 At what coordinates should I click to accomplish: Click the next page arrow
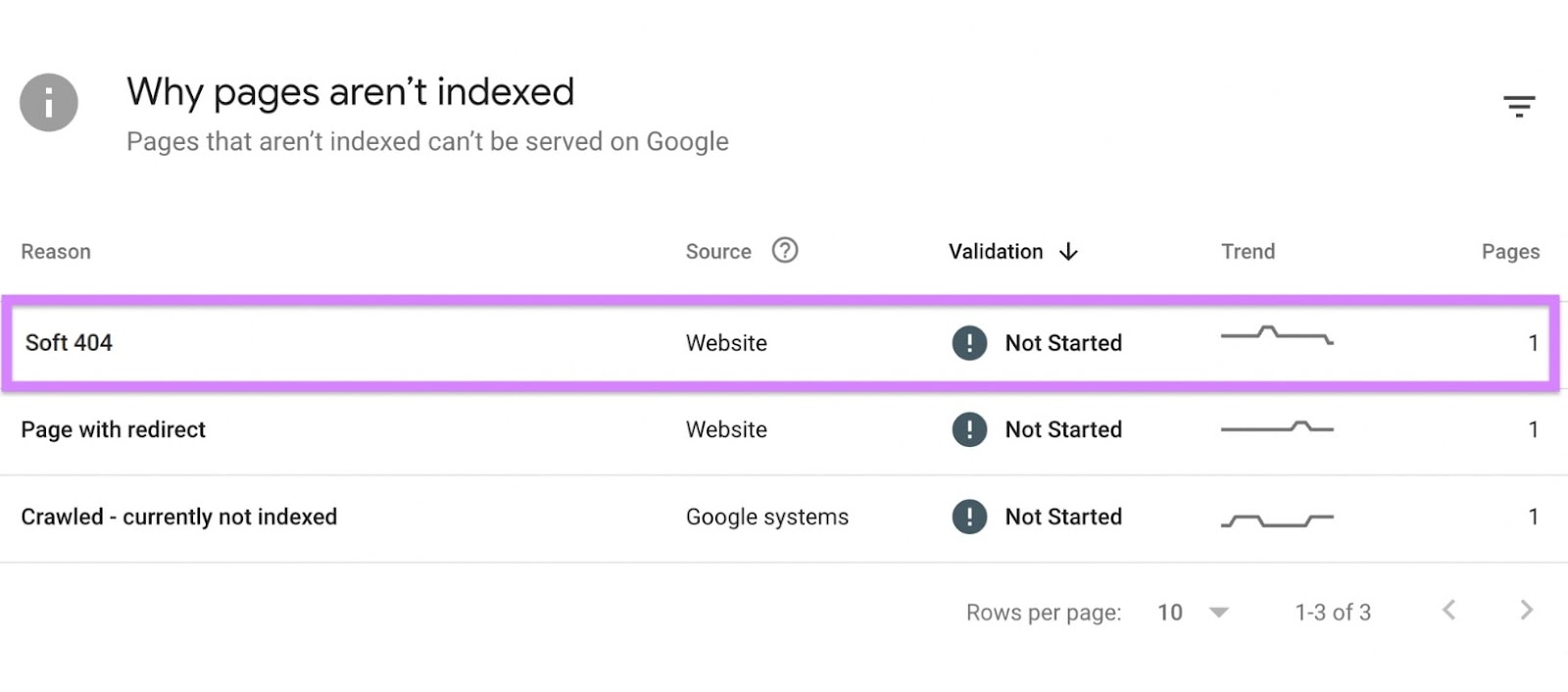click(1527, 610)
